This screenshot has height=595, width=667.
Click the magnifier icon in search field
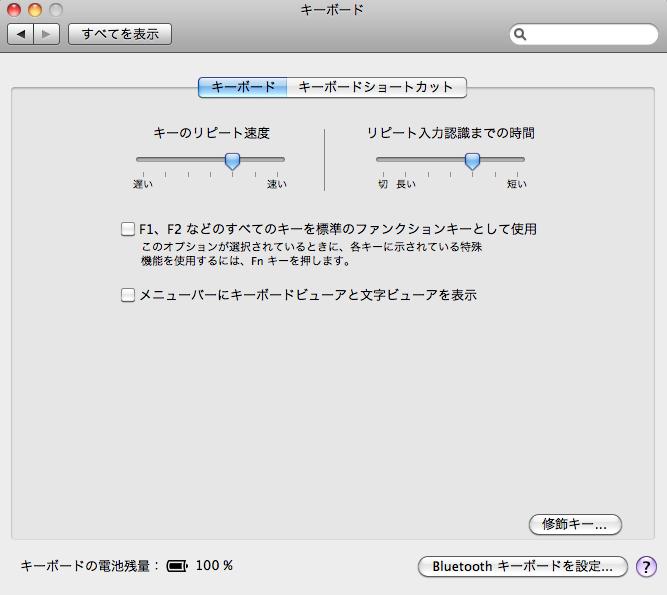pyautogui.click(x=520, y=34)
